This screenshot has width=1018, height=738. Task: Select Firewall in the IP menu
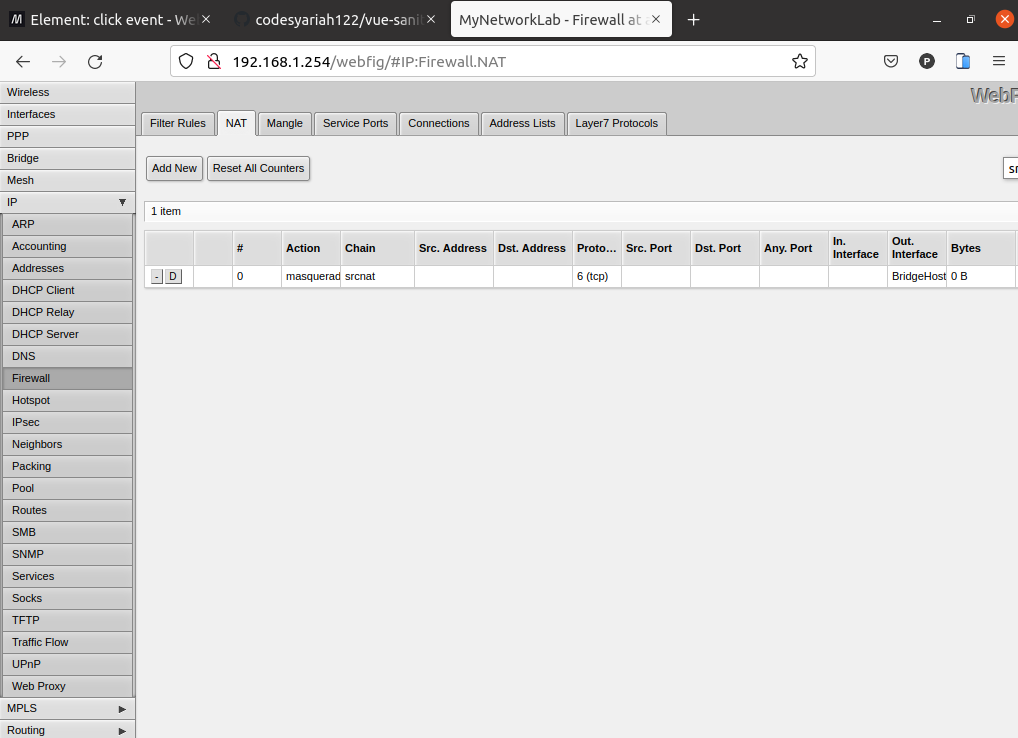68,378
